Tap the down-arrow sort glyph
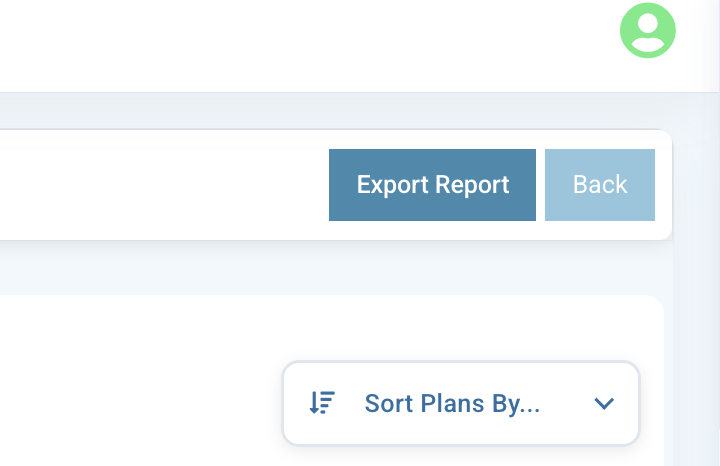This screenshot has height=466, width=720. coord(322,403)
